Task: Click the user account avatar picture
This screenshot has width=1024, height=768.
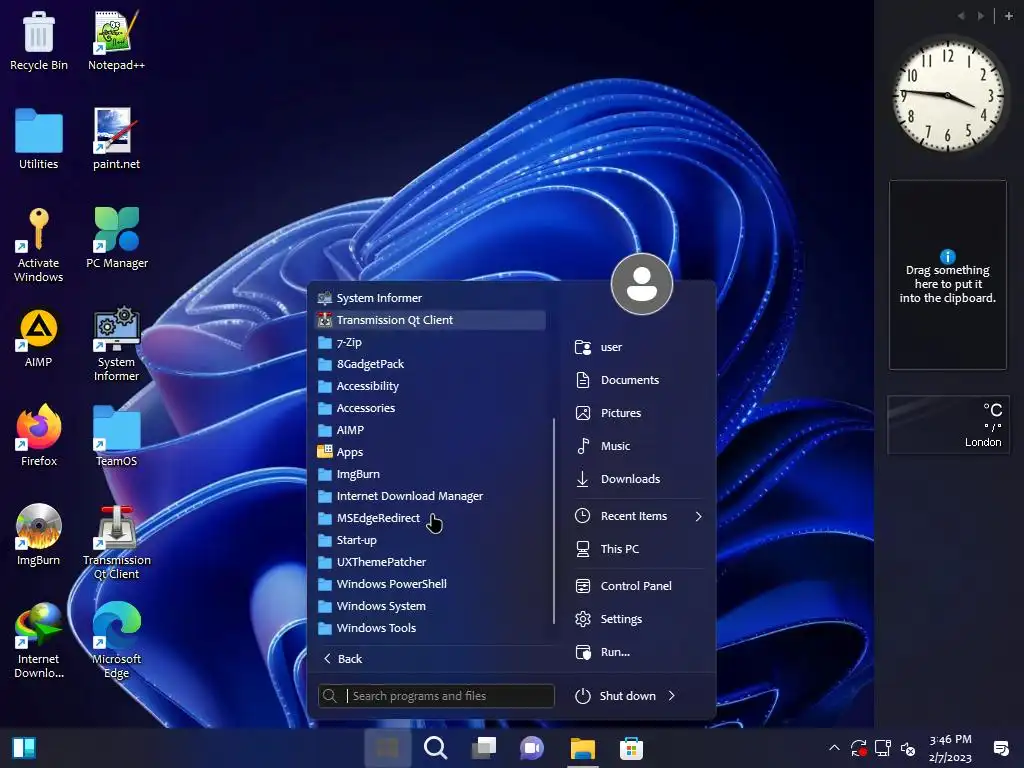Action: [642, 284]
